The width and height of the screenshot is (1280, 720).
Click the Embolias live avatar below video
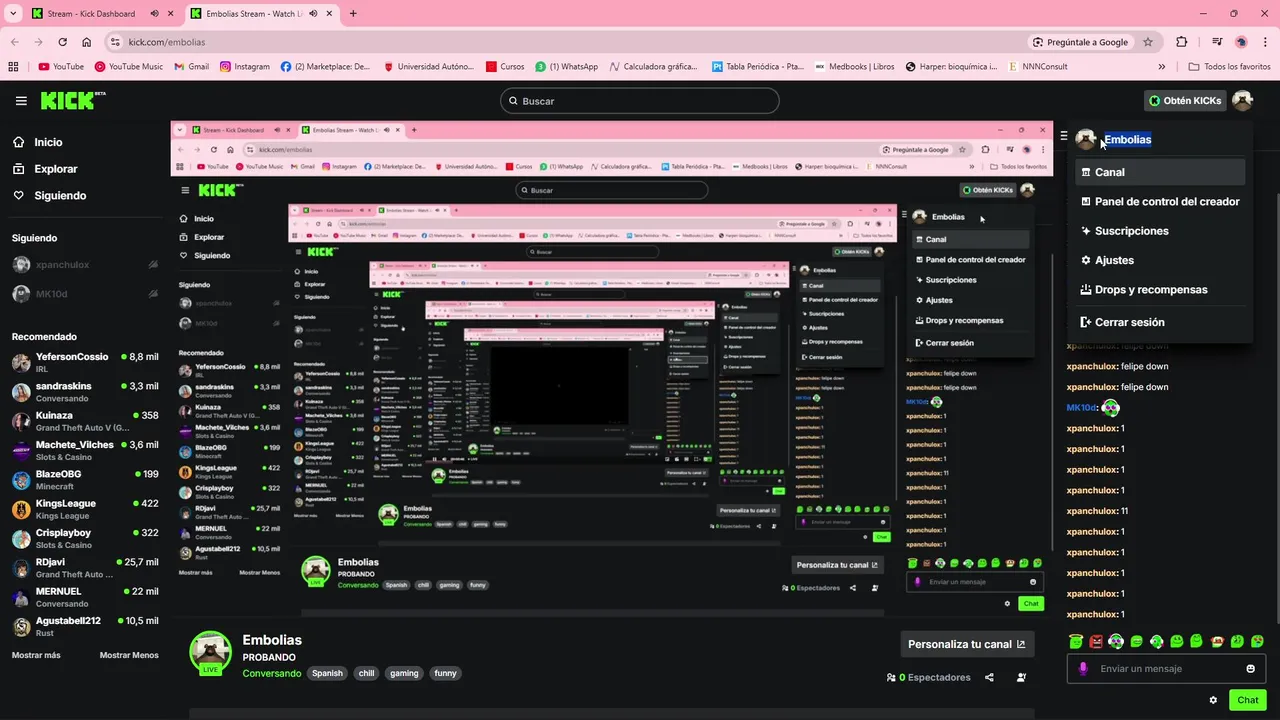click(210, 652)
